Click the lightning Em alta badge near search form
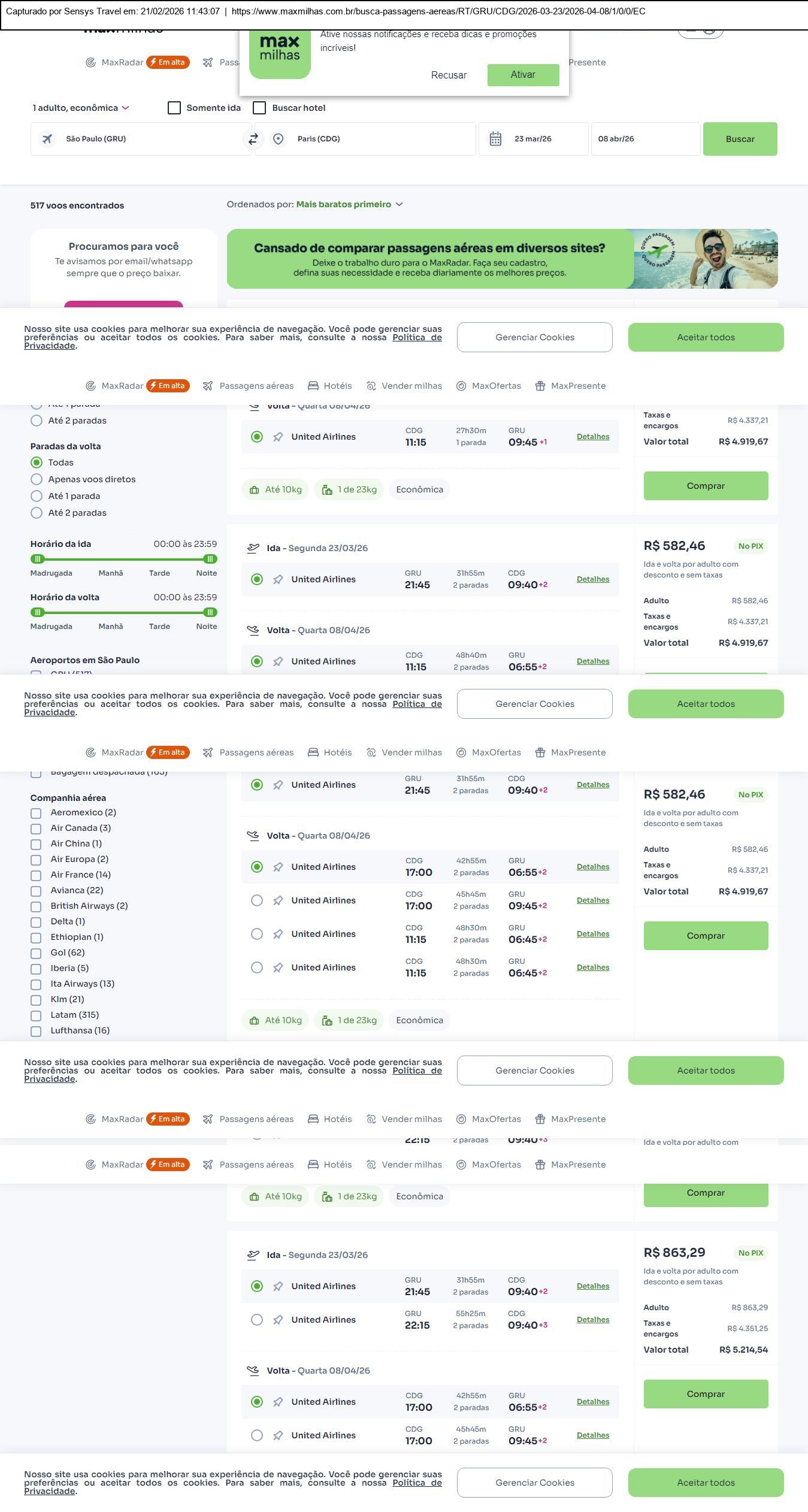The width and height of the screenshot is (808, 1512). coord(168,62)
